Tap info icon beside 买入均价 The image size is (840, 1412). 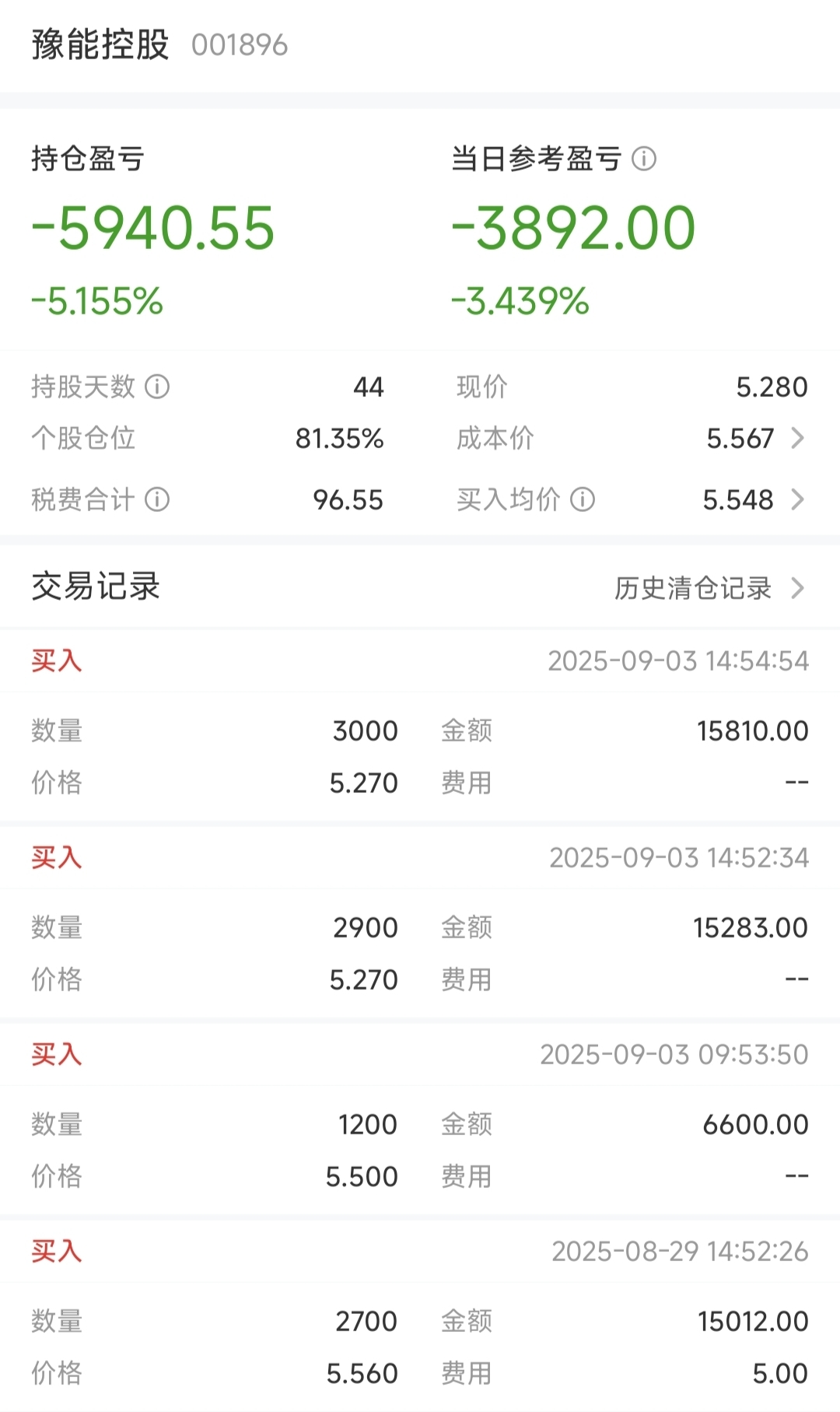pos(583,499)
